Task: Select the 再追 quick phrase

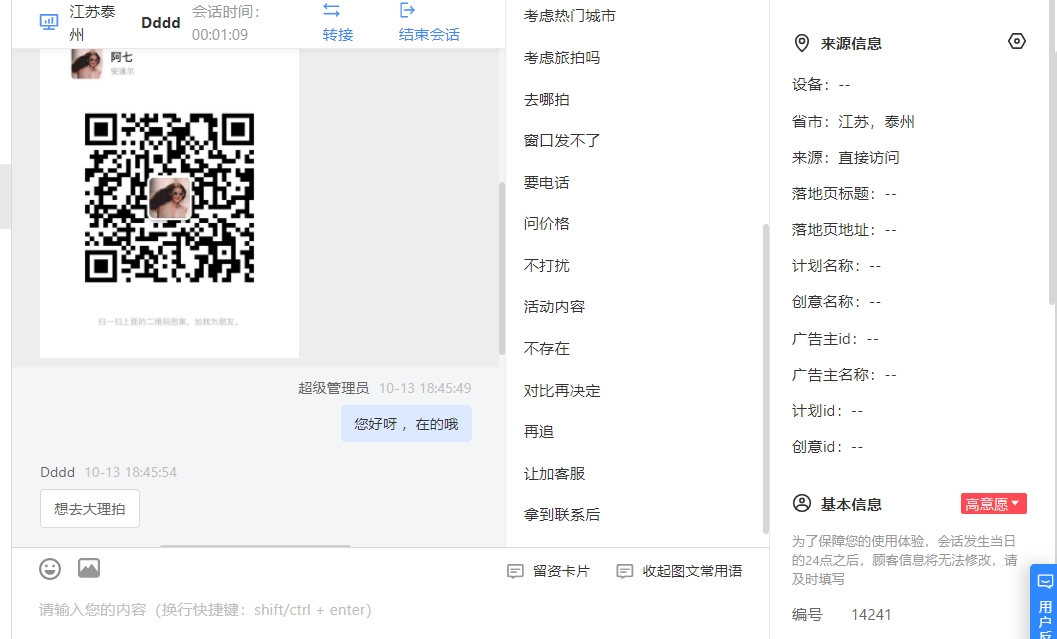Action: click(x=539, y=432)
